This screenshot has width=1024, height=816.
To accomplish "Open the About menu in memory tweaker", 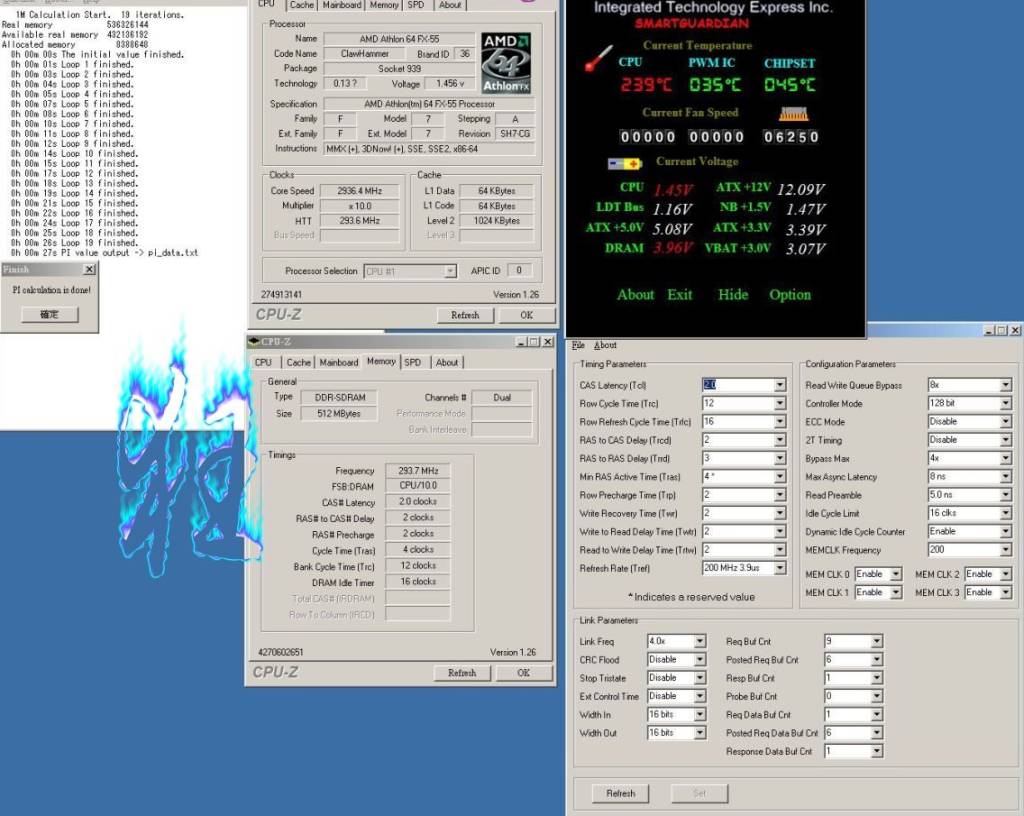I will 605,345.
